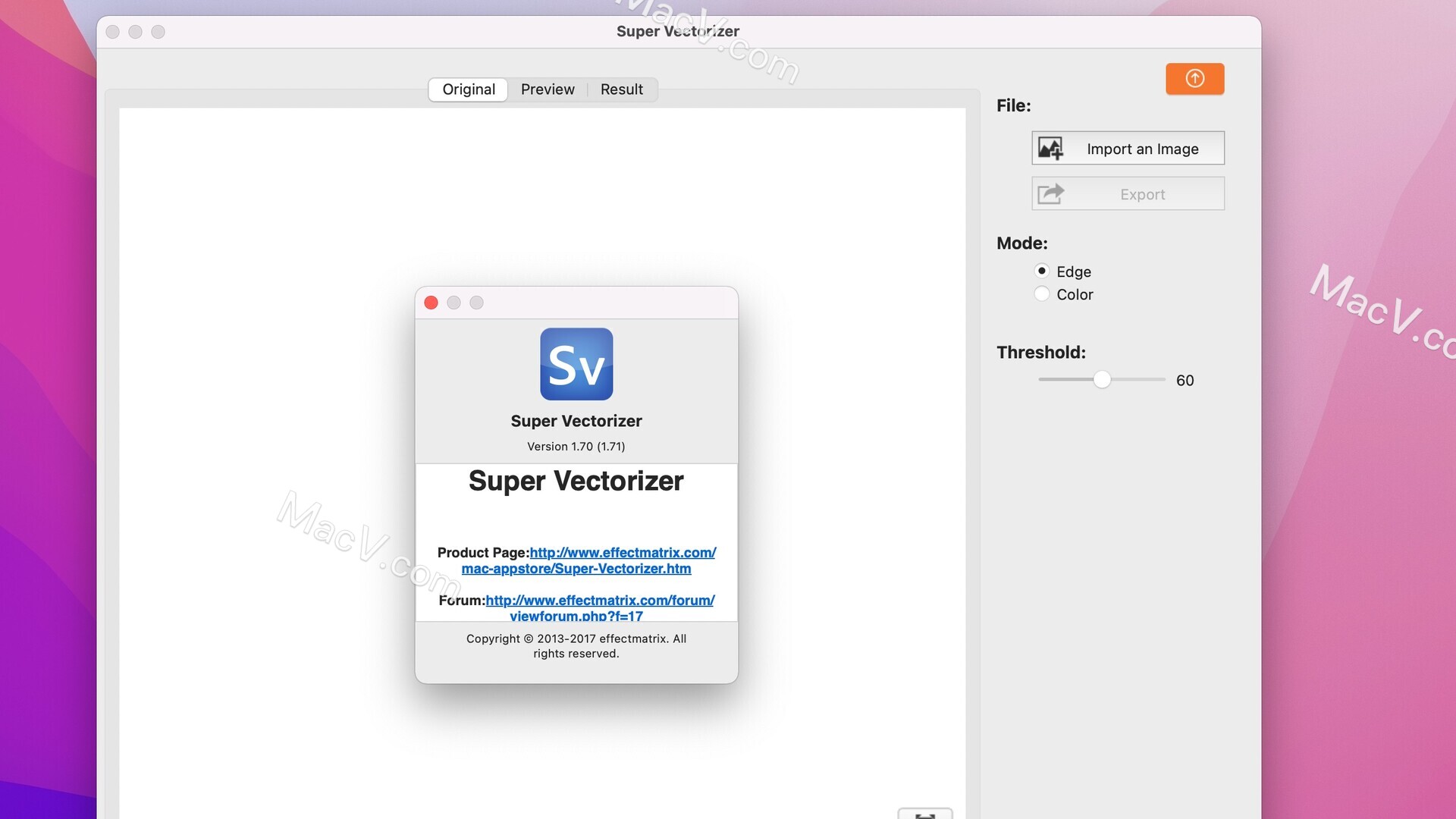Click the Version 1.70 (1.71) text
Screen dimensions: 1456x819
pos(576,447)
